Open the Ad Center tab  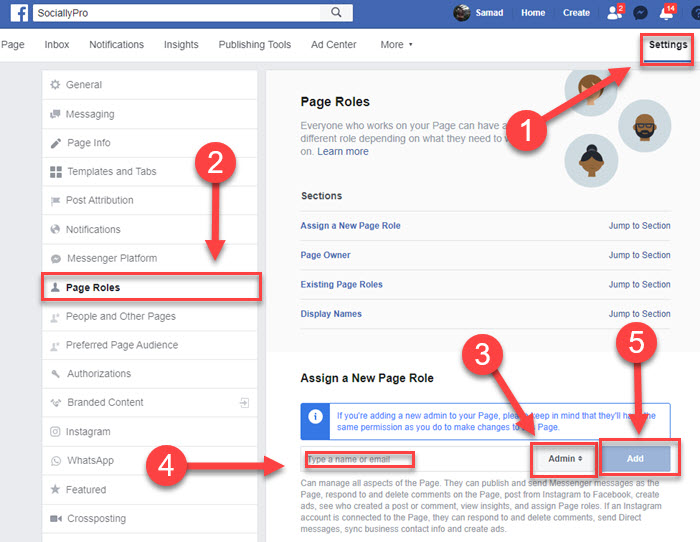[333, 45]
